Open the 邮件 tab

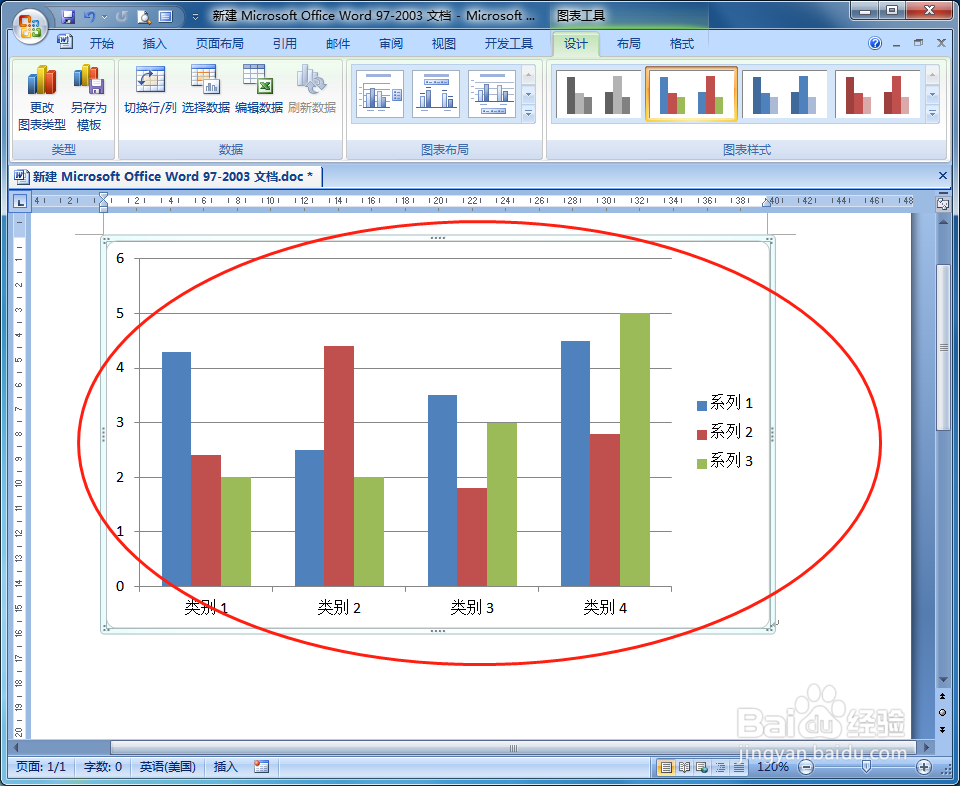click(x=338, y=43)
